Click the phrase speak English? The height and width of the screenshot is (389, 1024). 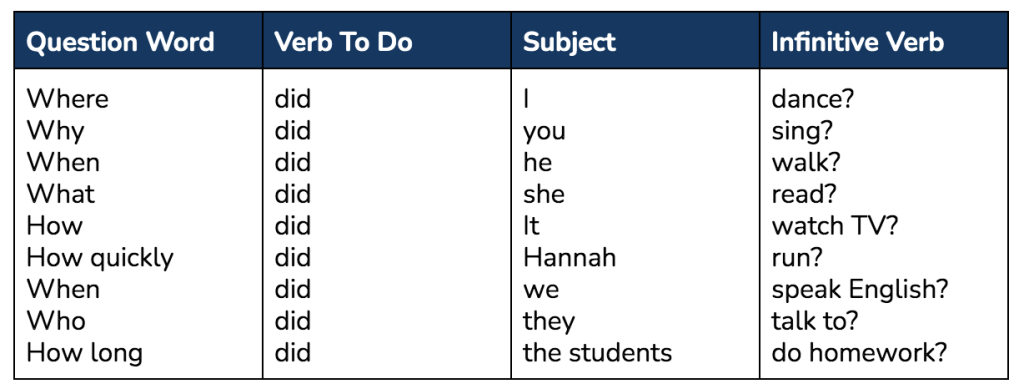click(x=859, y=290)
